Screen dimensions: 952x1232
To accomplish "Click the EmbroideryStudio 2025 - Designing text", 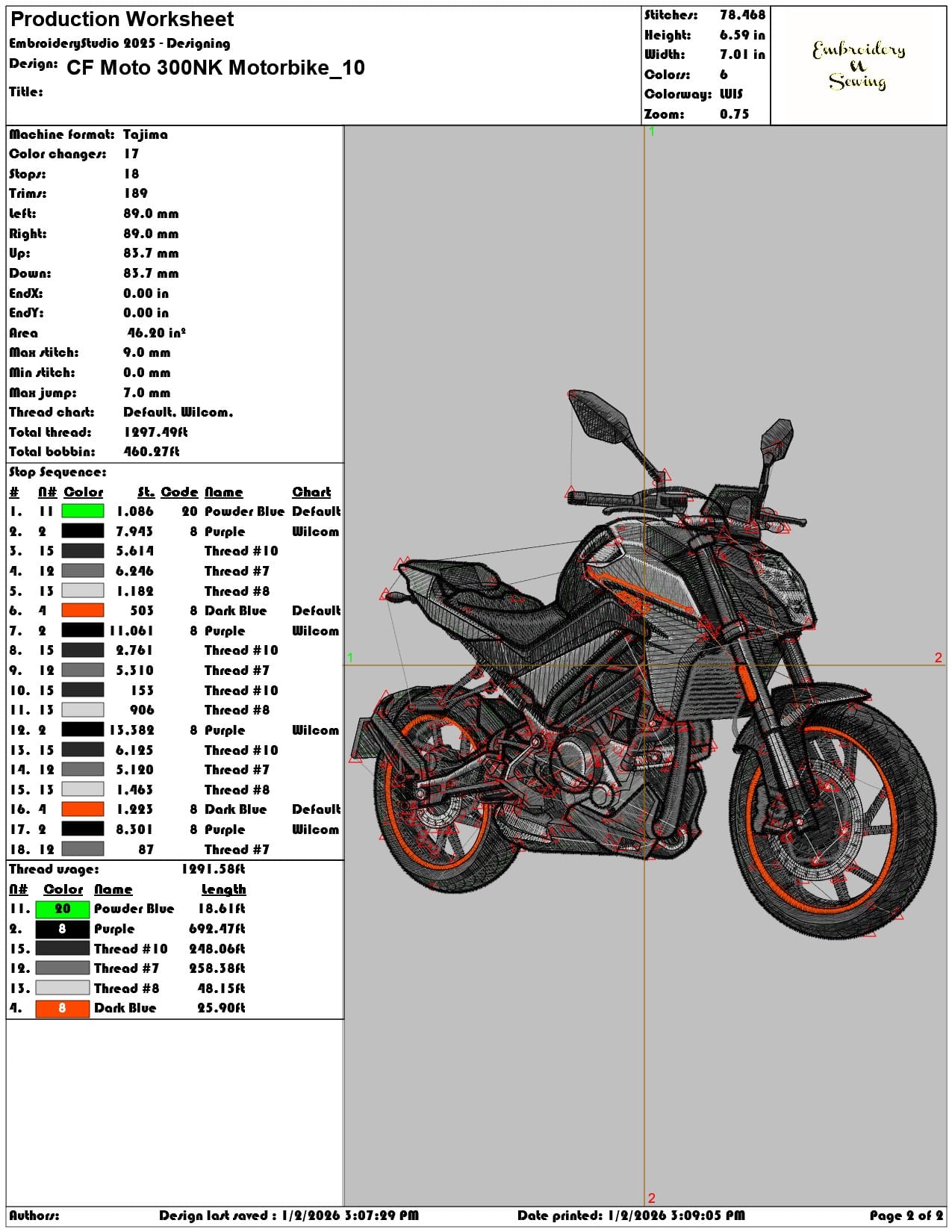I will coord(119,43).
